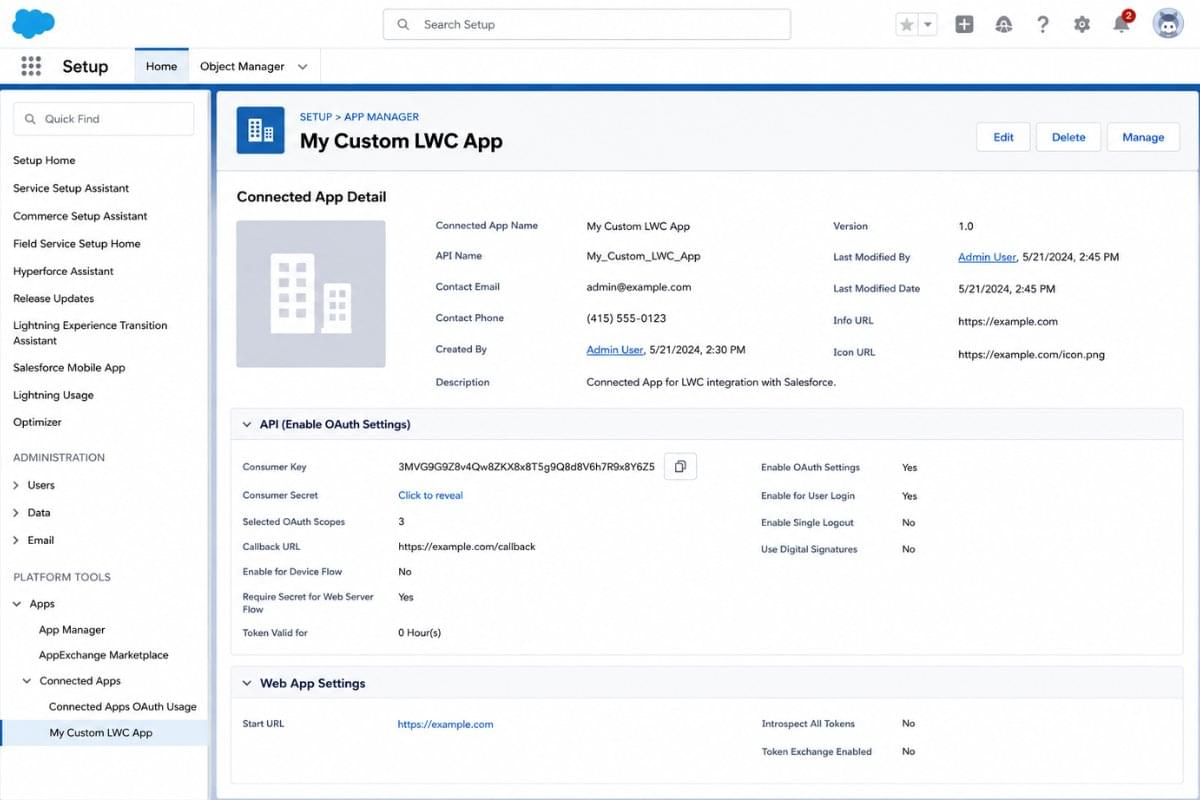The width and height of the screenshot is (1200, 800).
Task: Copy the Consumer Key with copy icon
Action: (x=680, y=467)
